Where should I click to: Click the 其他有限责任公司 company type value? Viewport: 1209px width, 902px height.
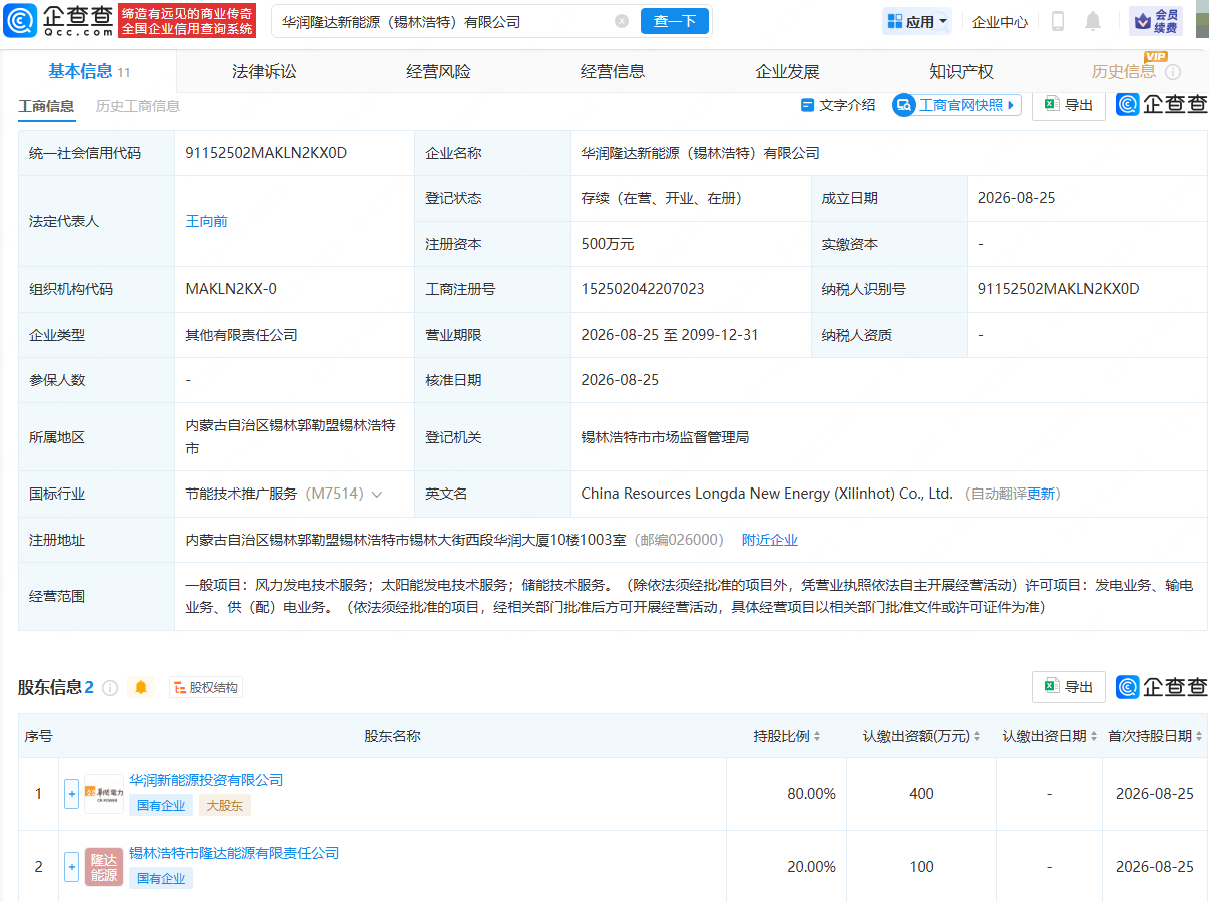tap(242, 335)
